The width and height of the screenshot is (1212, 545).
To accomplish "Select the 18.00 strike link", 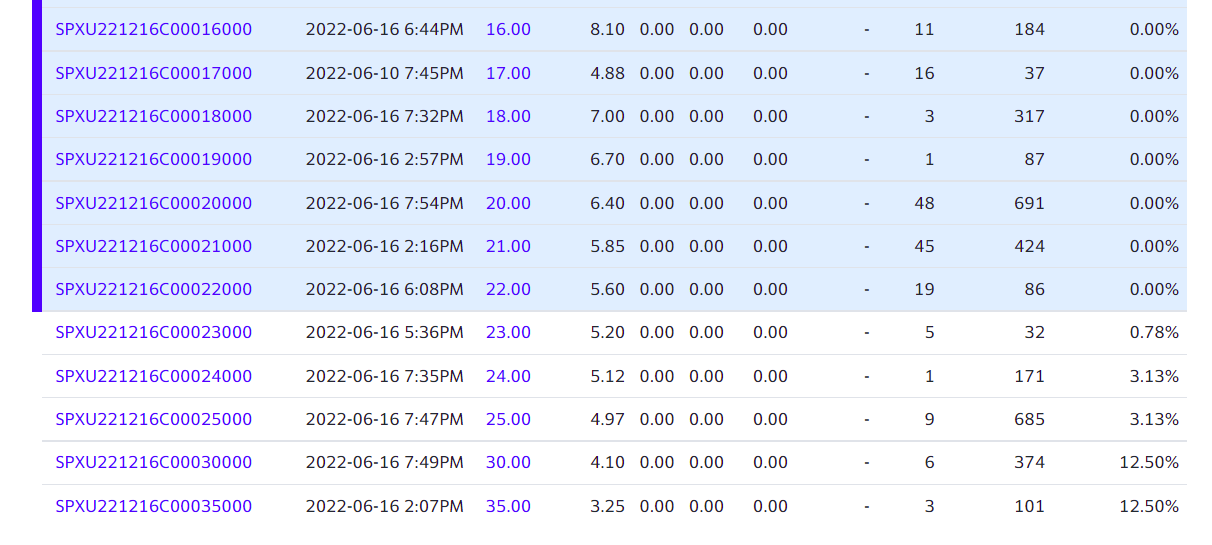I will pyautogui.click(x=508, y=116).
